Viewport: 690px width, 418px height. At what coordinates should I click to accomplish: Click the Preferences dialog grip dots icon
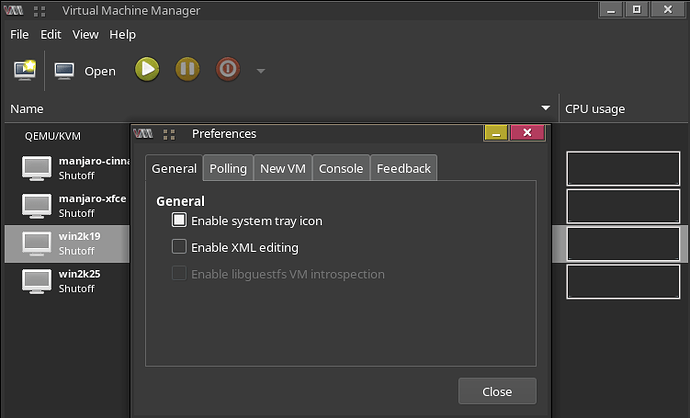tap(169, 134)
